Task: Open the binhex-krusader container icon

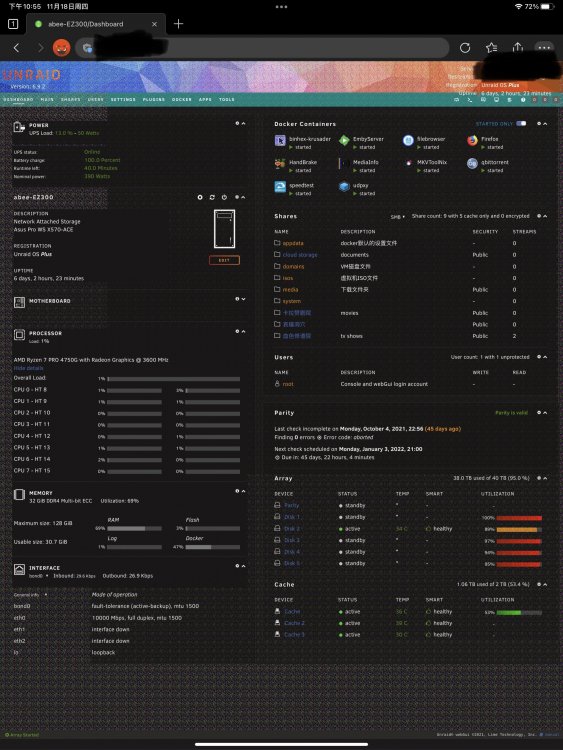Action: click(280, 141)
